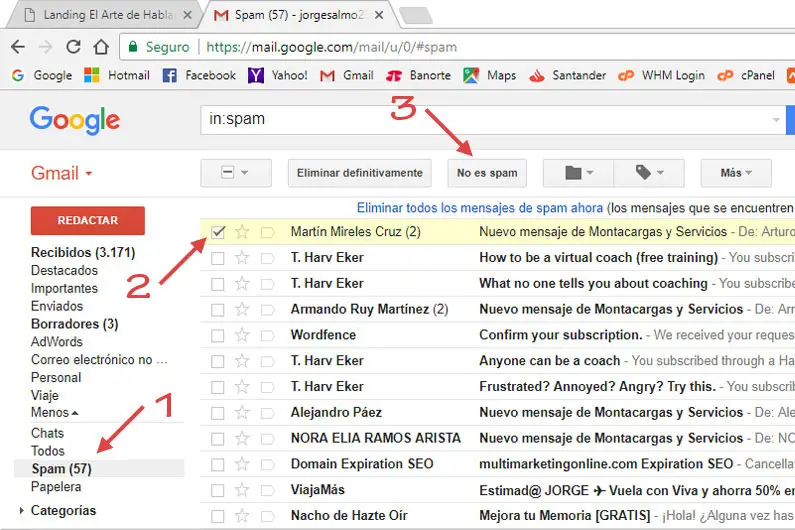The image size is (795, 530).
Task: Open the Labels tag dropdown
Action: (649, 173)
